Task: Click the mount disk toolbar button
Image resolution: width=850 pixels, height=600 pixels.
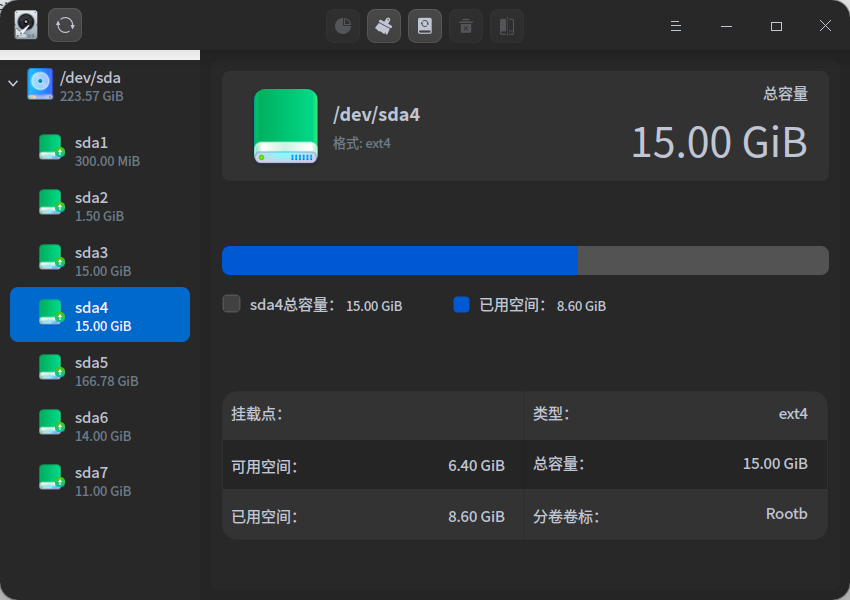Action: pos(424,25)
